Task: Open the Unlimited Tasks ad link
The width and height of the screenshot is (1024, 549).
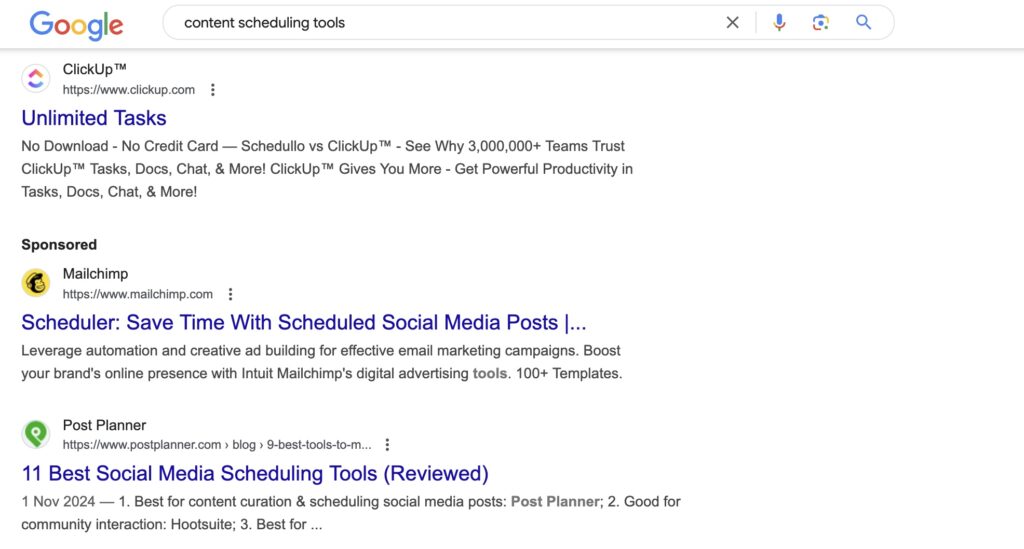Action: pyautogui.click(x=94, y=118)
